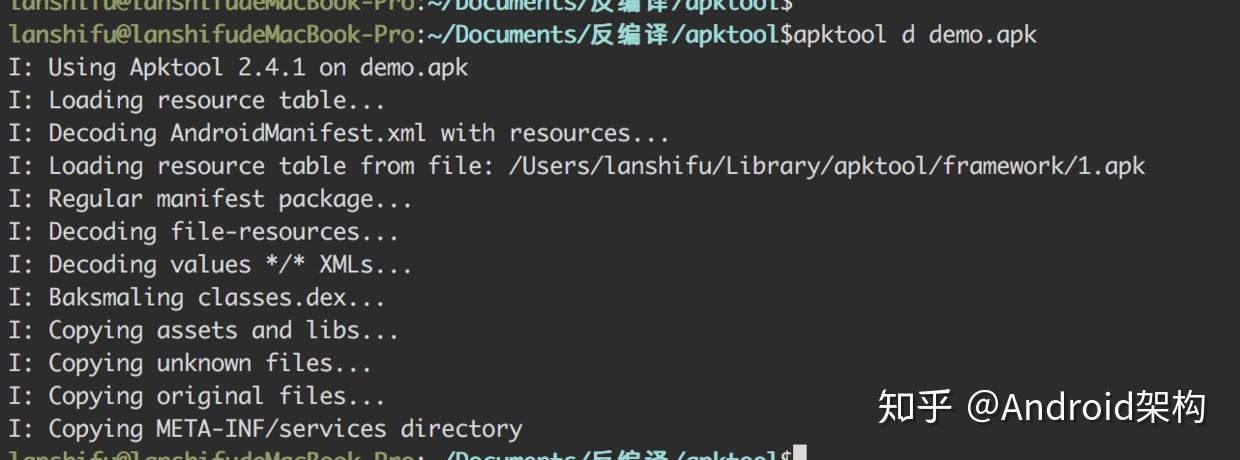Click the 'Using Apktool 2.4.1 on demo.apk' line
This screenshot has height=460, width=1240.
click(238, 68)
